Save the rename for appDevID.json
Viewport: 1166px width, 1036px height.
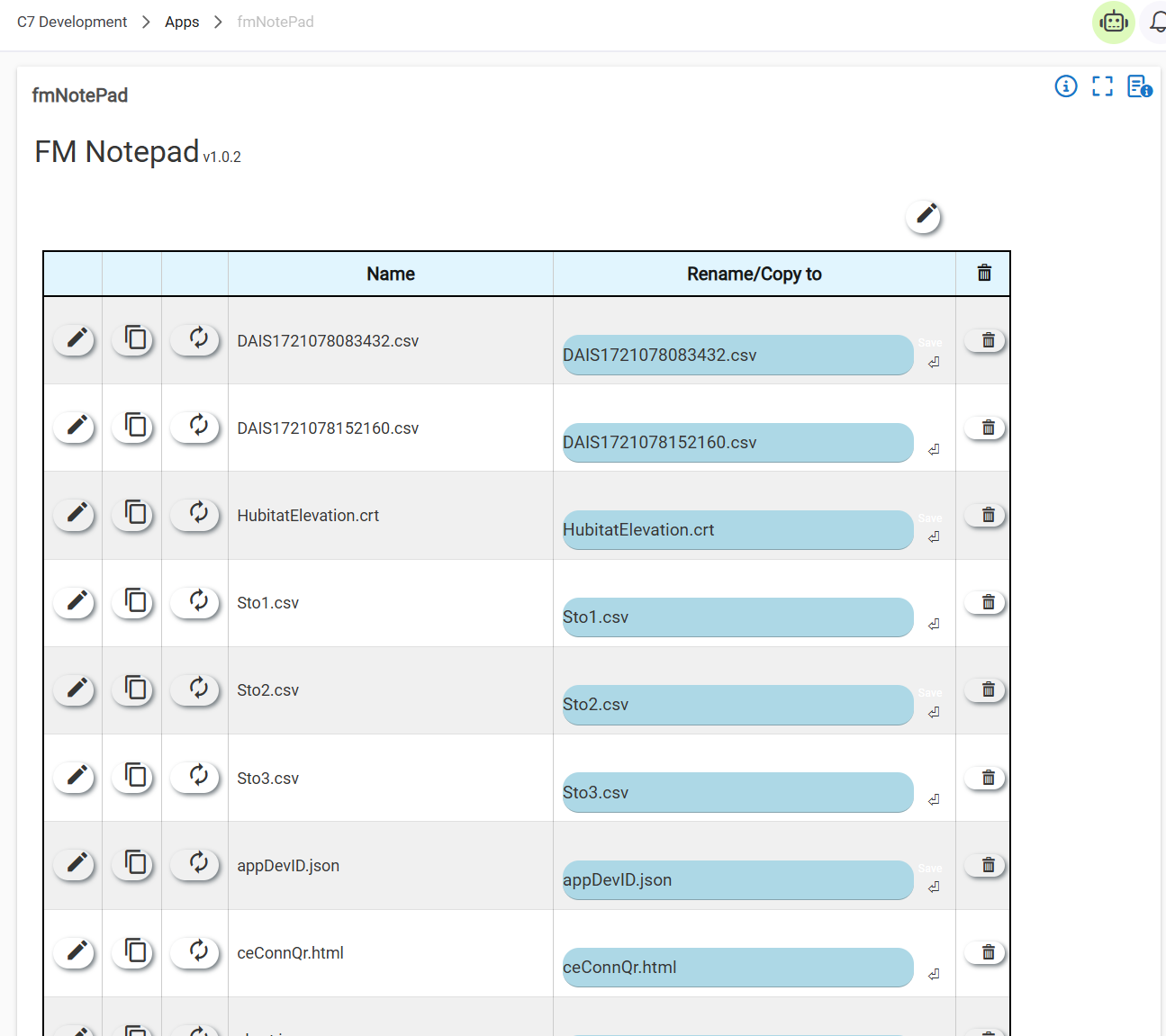[x=934, y=887]
